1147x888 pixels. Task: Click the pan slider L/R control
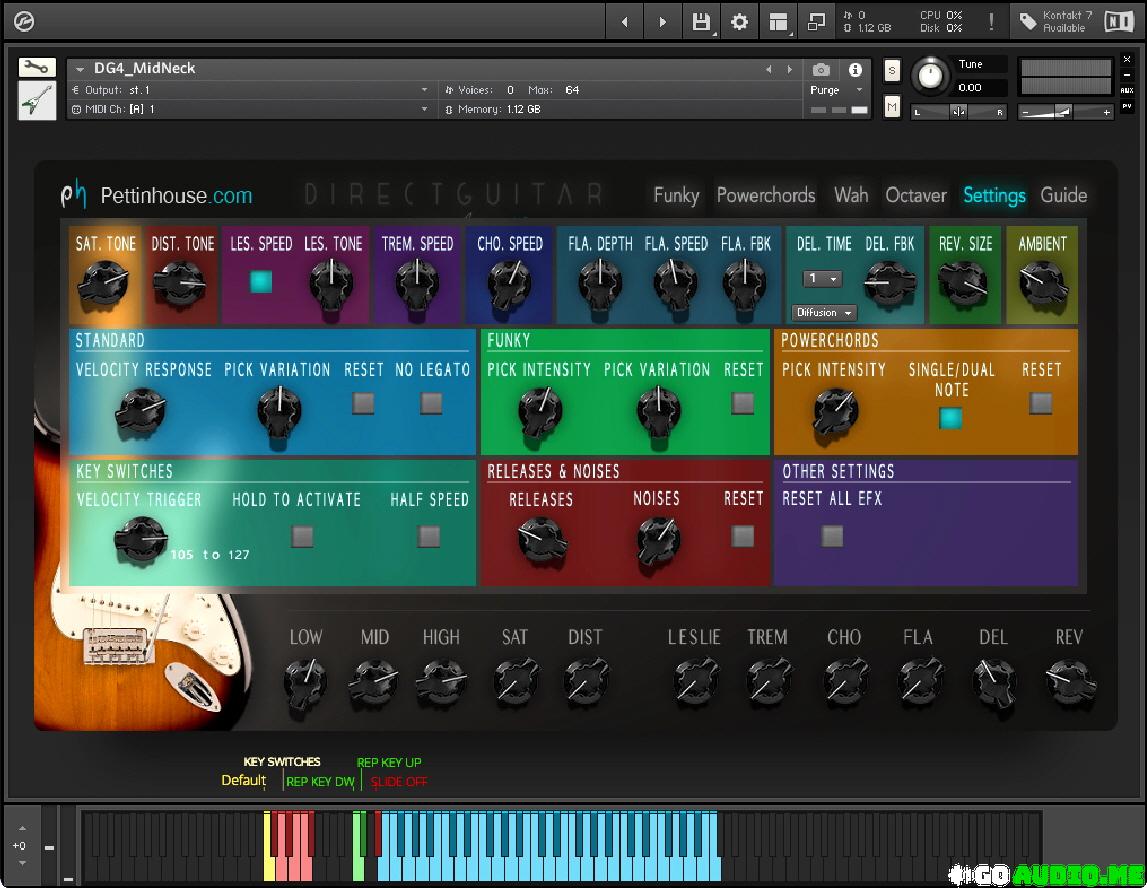pos(959,112)
